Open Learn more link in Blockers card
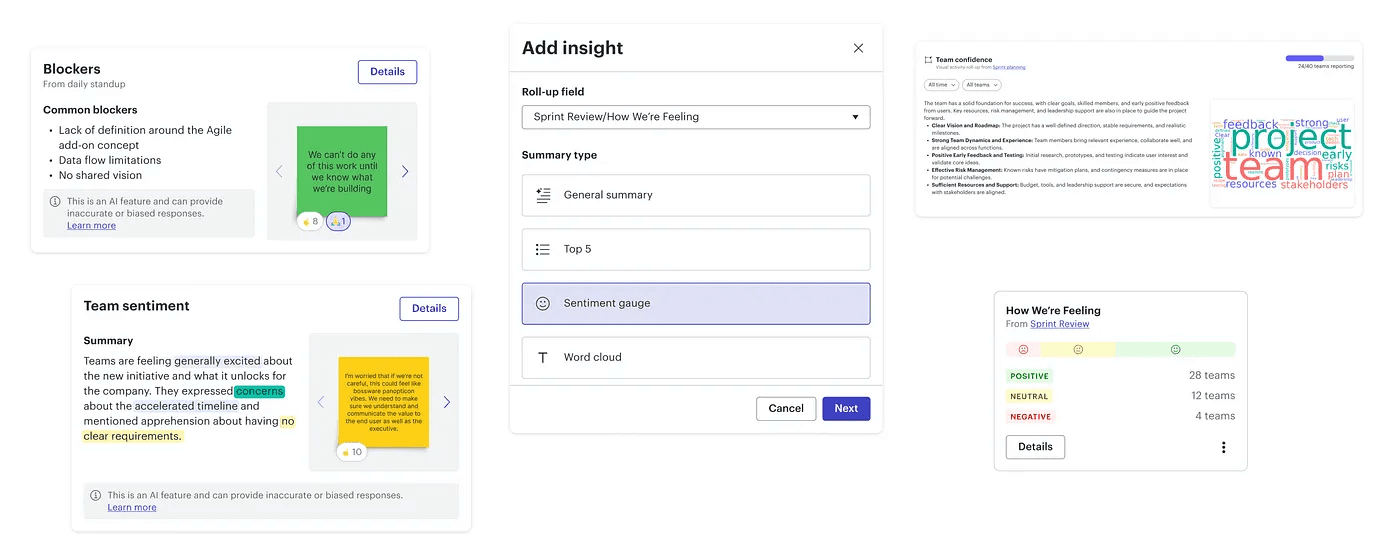Screen dimensions: 1400x550 tap(91, 226)
